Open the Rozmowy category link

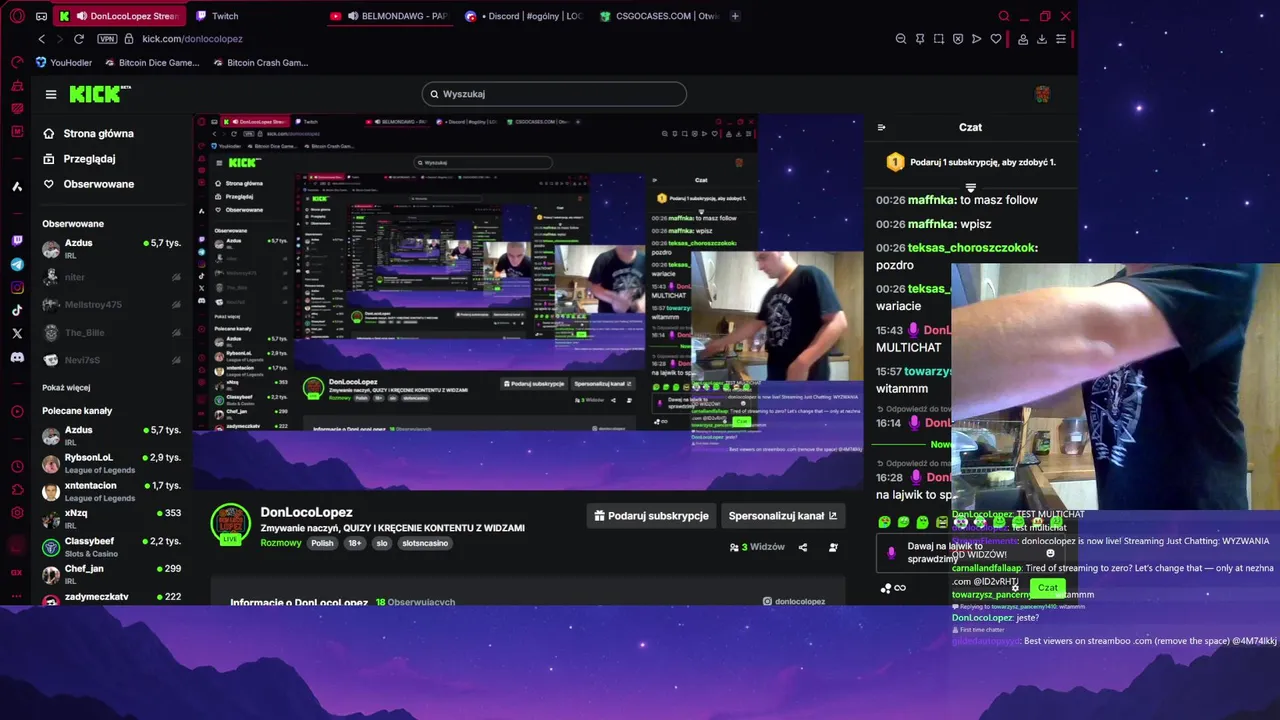click(281, 543)
